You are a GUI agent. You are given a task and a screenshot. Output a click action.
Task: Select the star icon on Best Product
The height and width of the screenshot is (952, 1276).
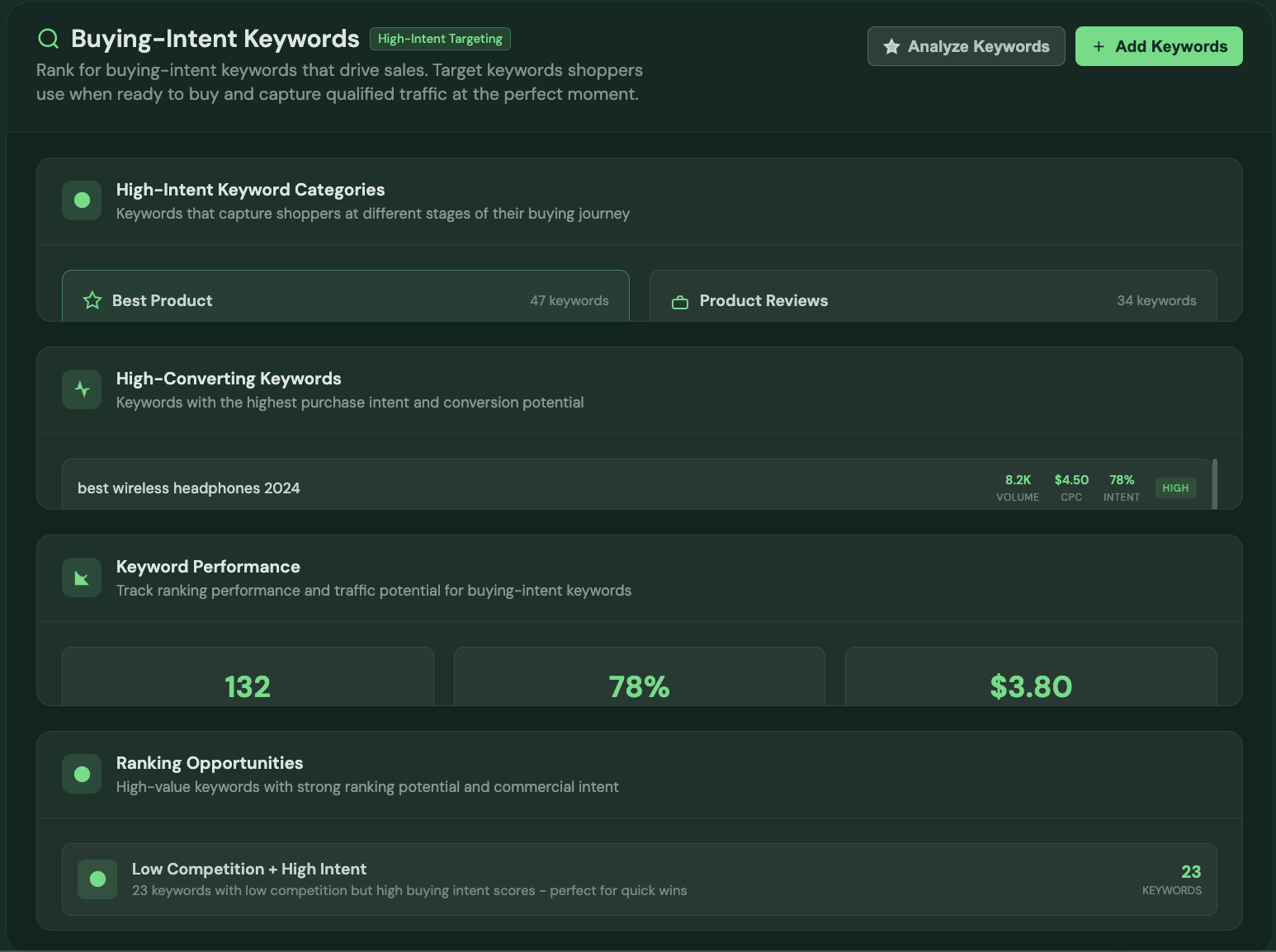pos(91,300)
